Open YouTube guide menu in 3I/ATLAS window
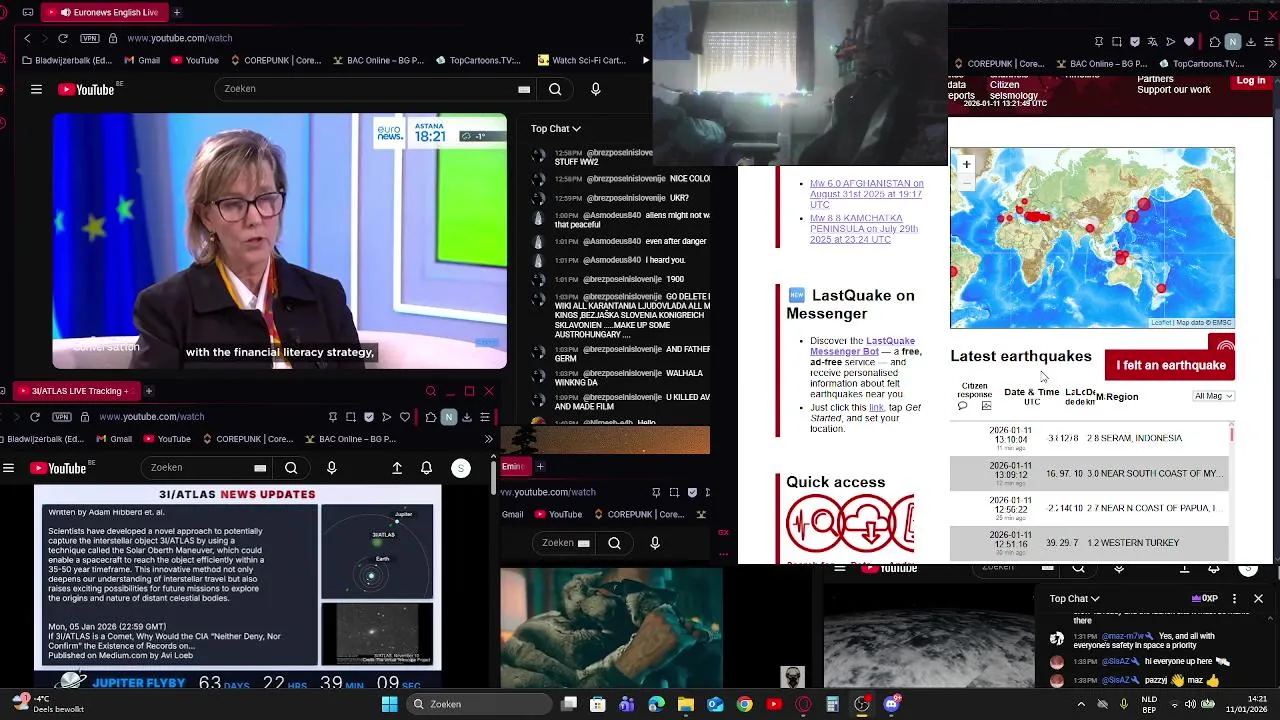This screenshot has width=1280, height=720. (x=8, y=468)
